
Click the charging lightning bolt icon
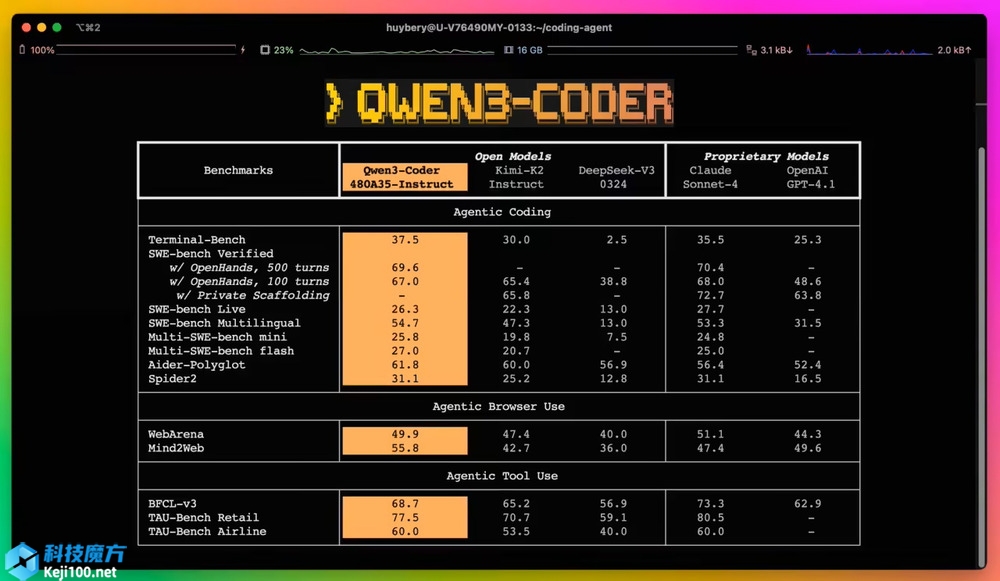[243, 49]
